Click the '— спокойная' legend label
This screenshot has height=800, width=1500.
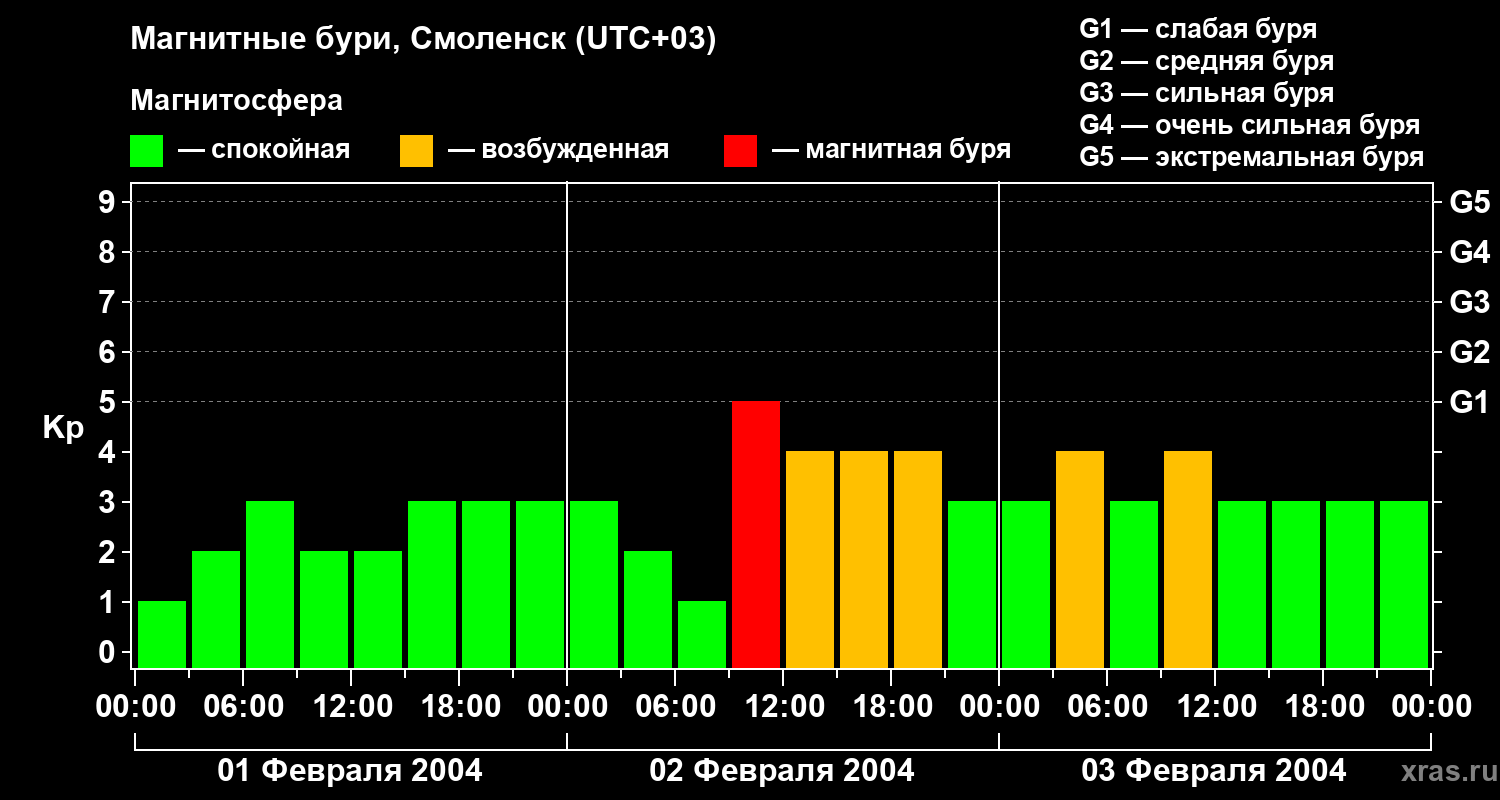pos(264,150)
